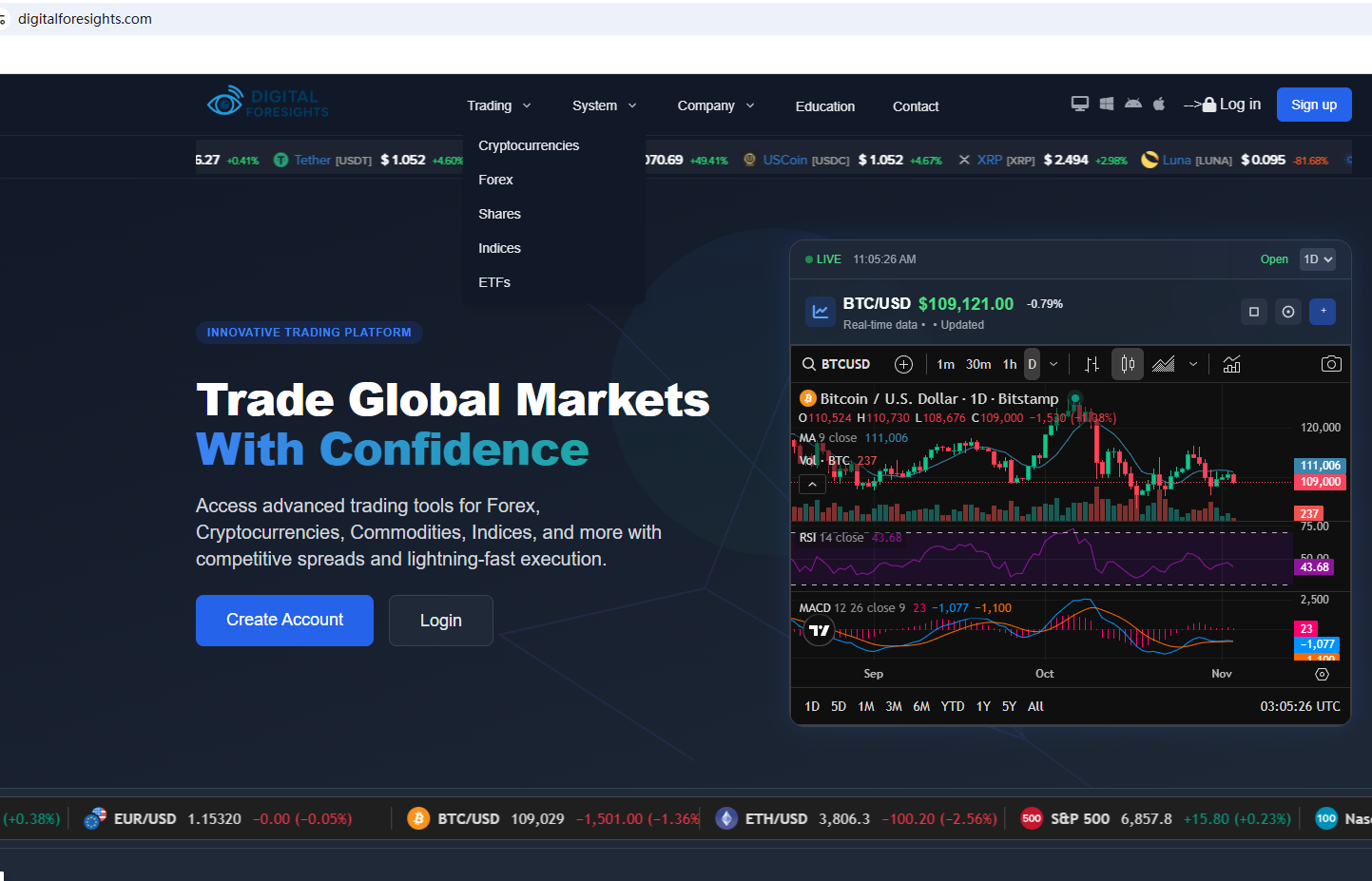The width and height of the screenshot is (1372, 881).
Task: Select the 30m chart interval
Action: (978, 364)
